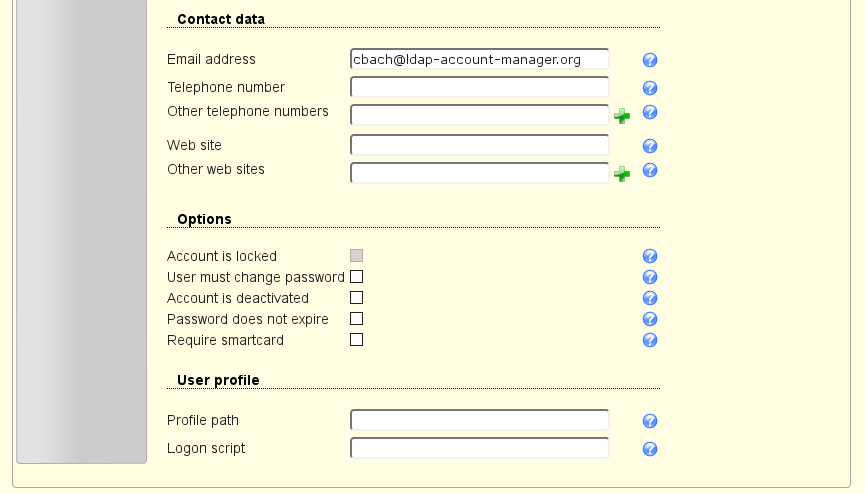Screen dimensions: 865x494
Task: Enable Require smartcard checkbox
Action: point(357,340)
